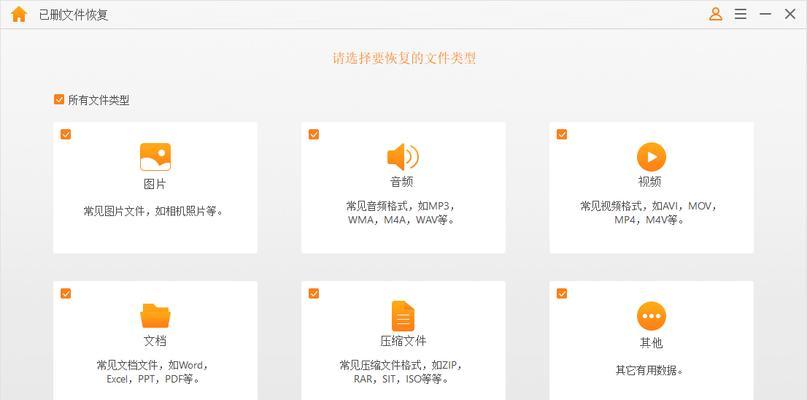
Task: Select the 视频 label
Action: (x=650, y=182)
